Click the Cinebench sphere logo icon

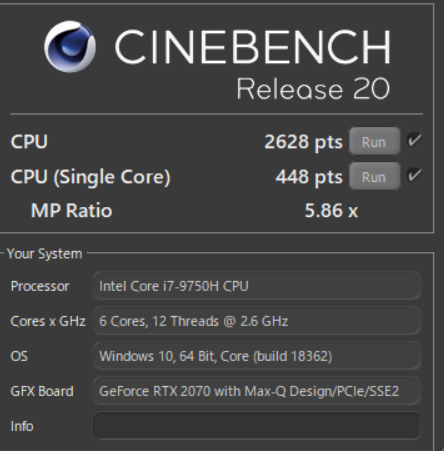coord(70,47)
